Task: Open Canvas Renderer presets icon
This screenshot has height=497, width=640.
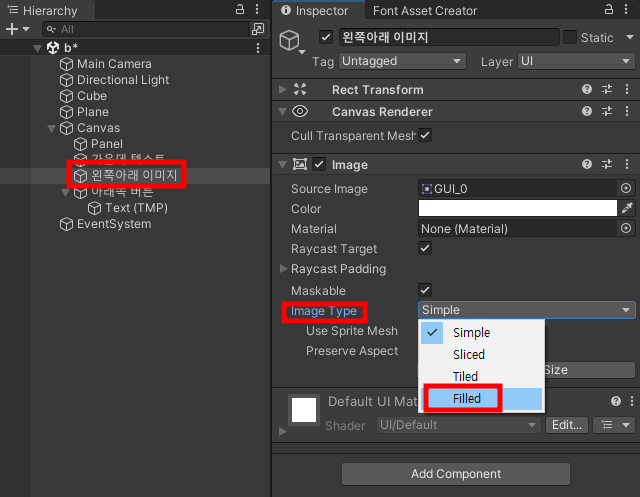Action: [607, 111]
